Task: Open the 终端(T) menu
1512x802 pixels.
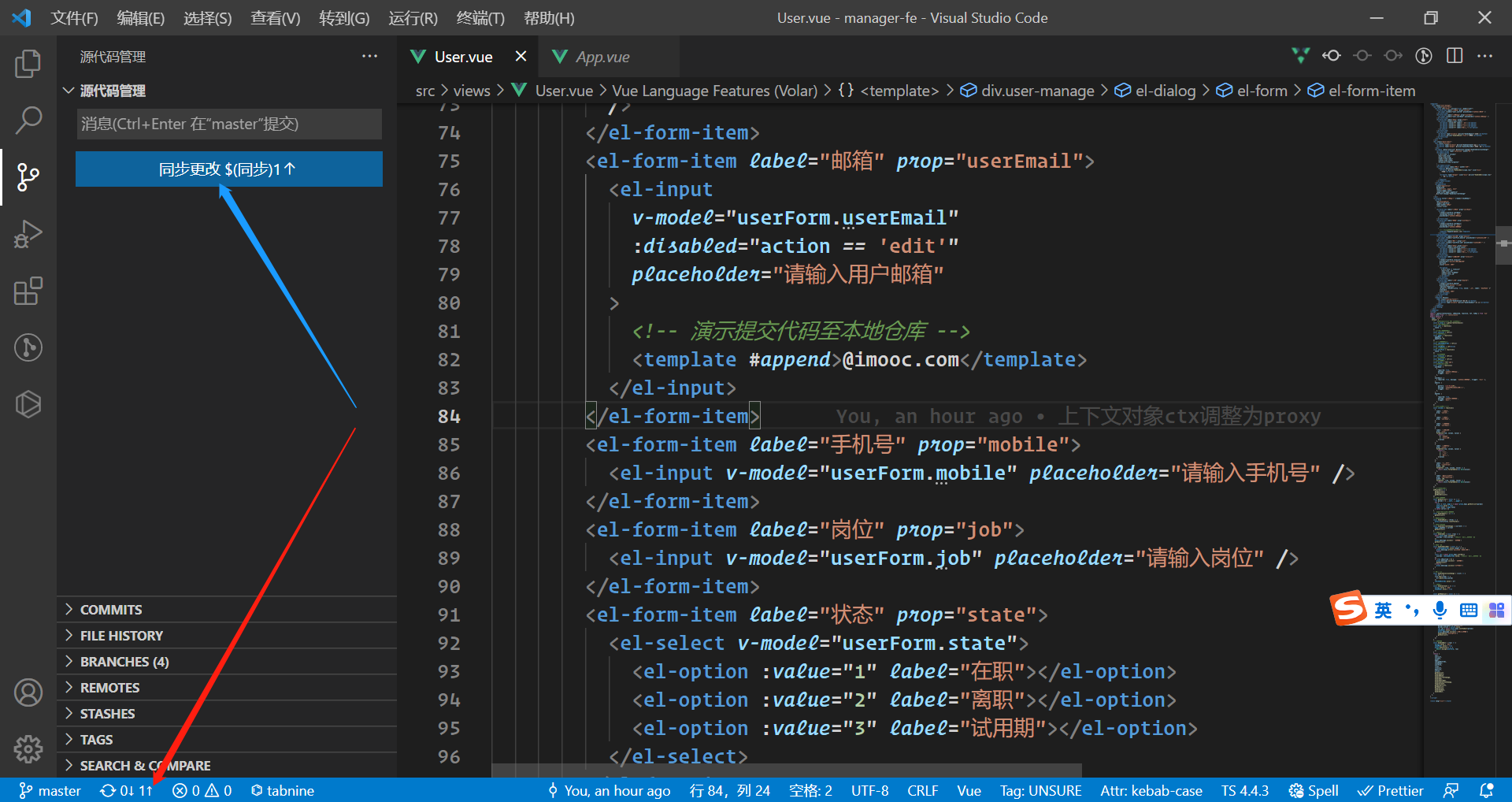Action: 480,18
